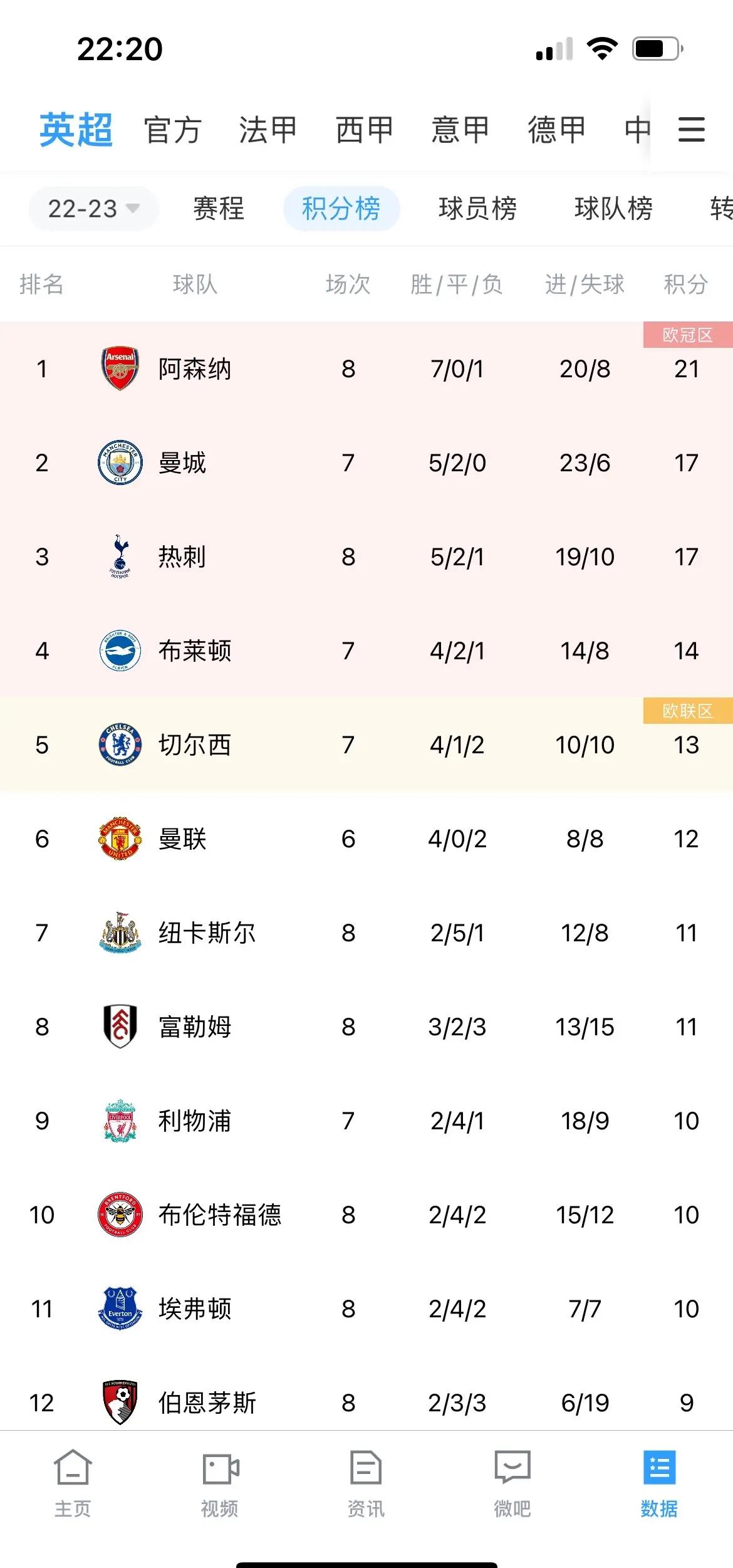Switch to the 赛程 schedule tab

click(218, 209)
